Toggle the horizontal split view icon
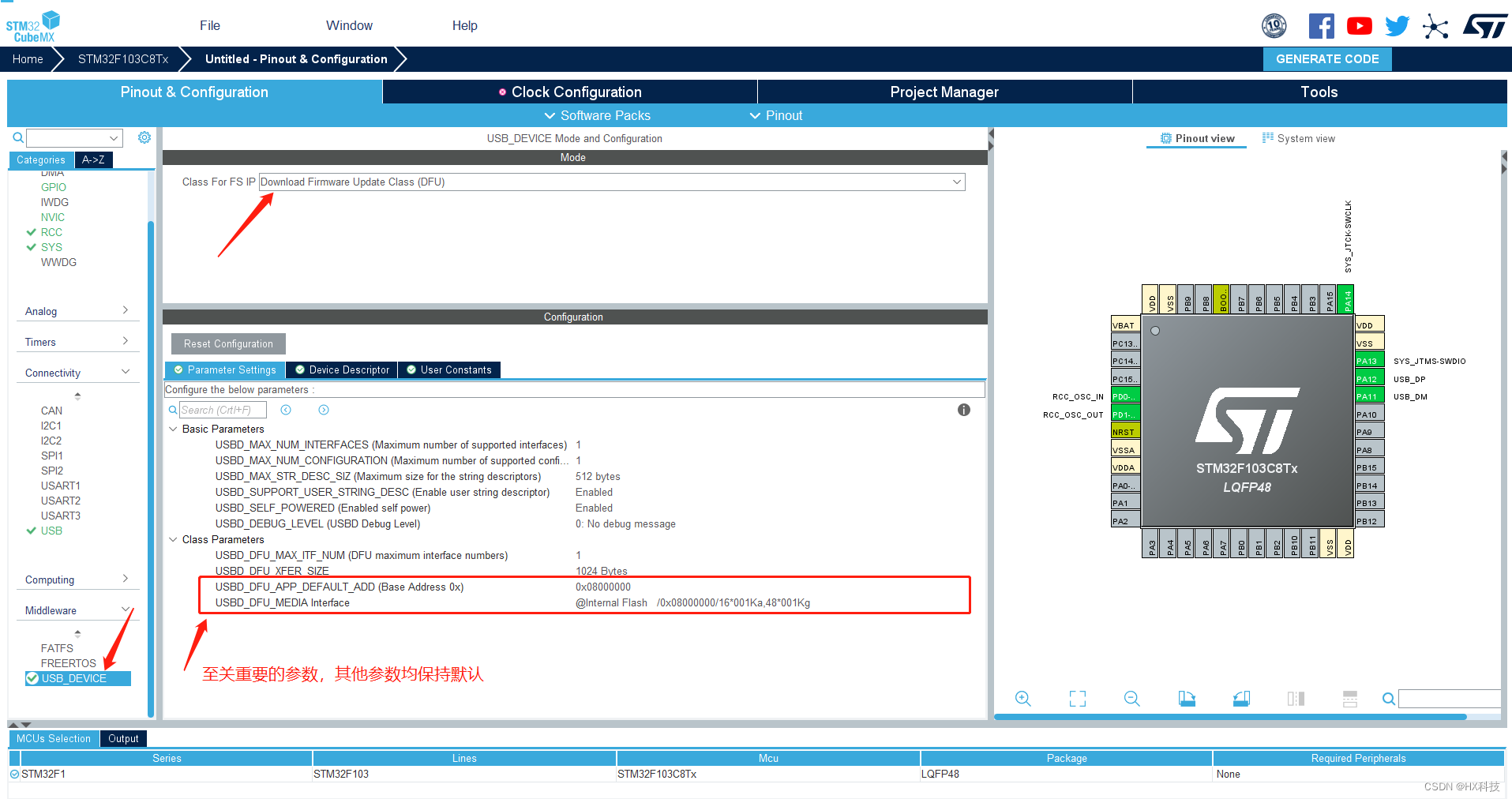The image size is (1512, 799). (x=1350, y=699)
